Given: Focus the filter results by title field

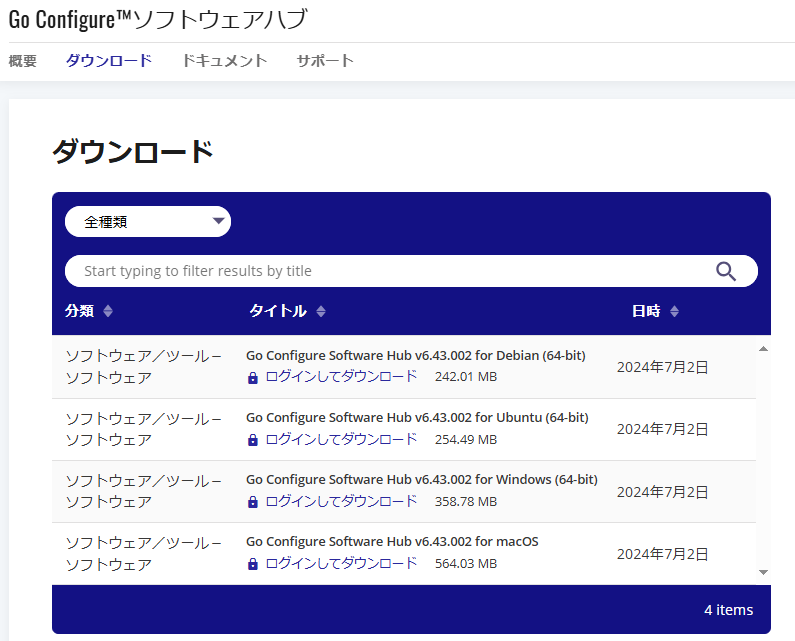Looking at the screenshot, I should point(390,271).
